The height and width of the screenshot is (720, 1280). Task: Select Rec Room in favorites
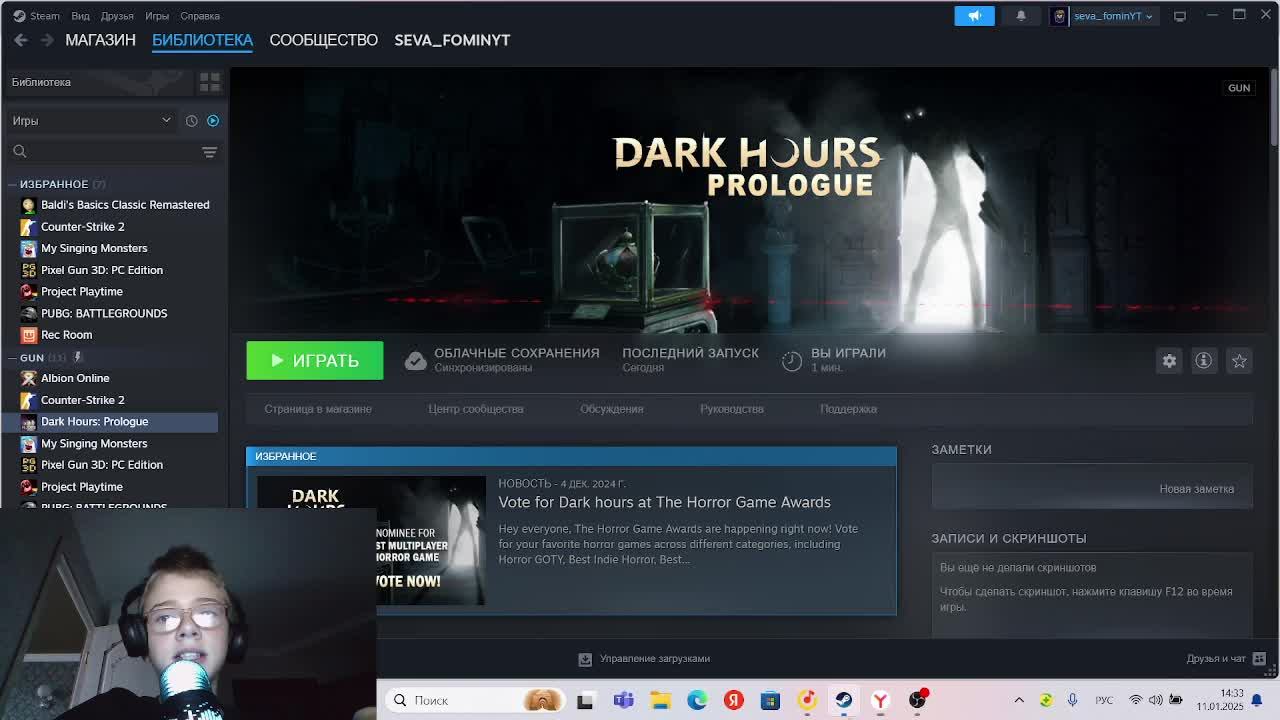66,335
